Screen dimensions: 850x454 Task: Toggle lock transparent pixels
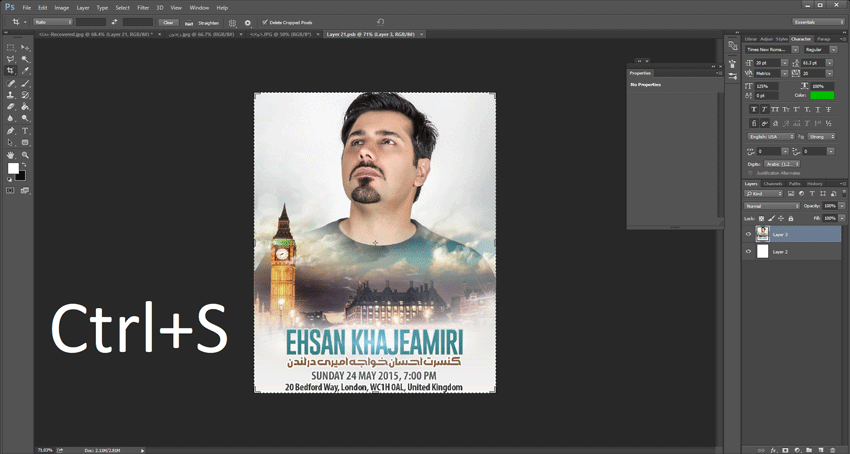pyautogui.click(x=761, y=219)
